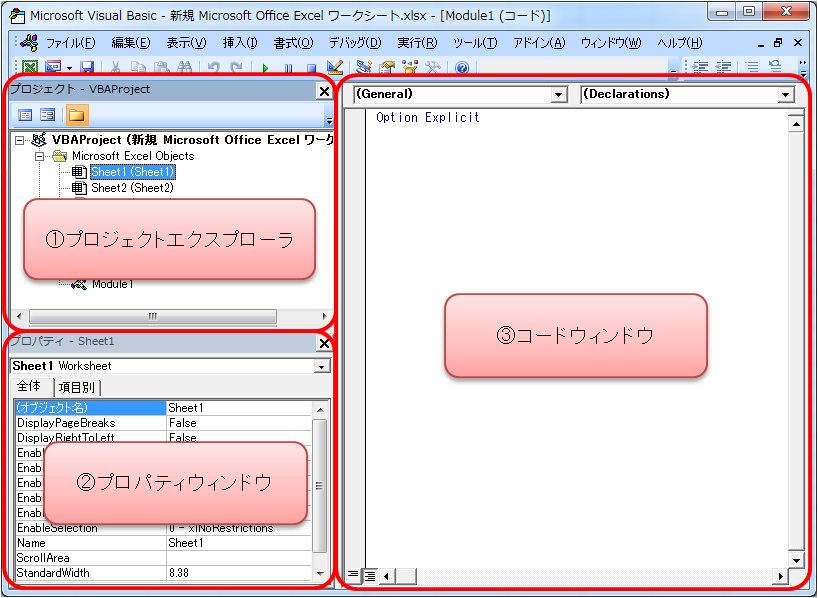Viewport: 818px width, 598px height.
Task: Click the Indent icon on Edit toolbar
Action: tap(700, 67)
